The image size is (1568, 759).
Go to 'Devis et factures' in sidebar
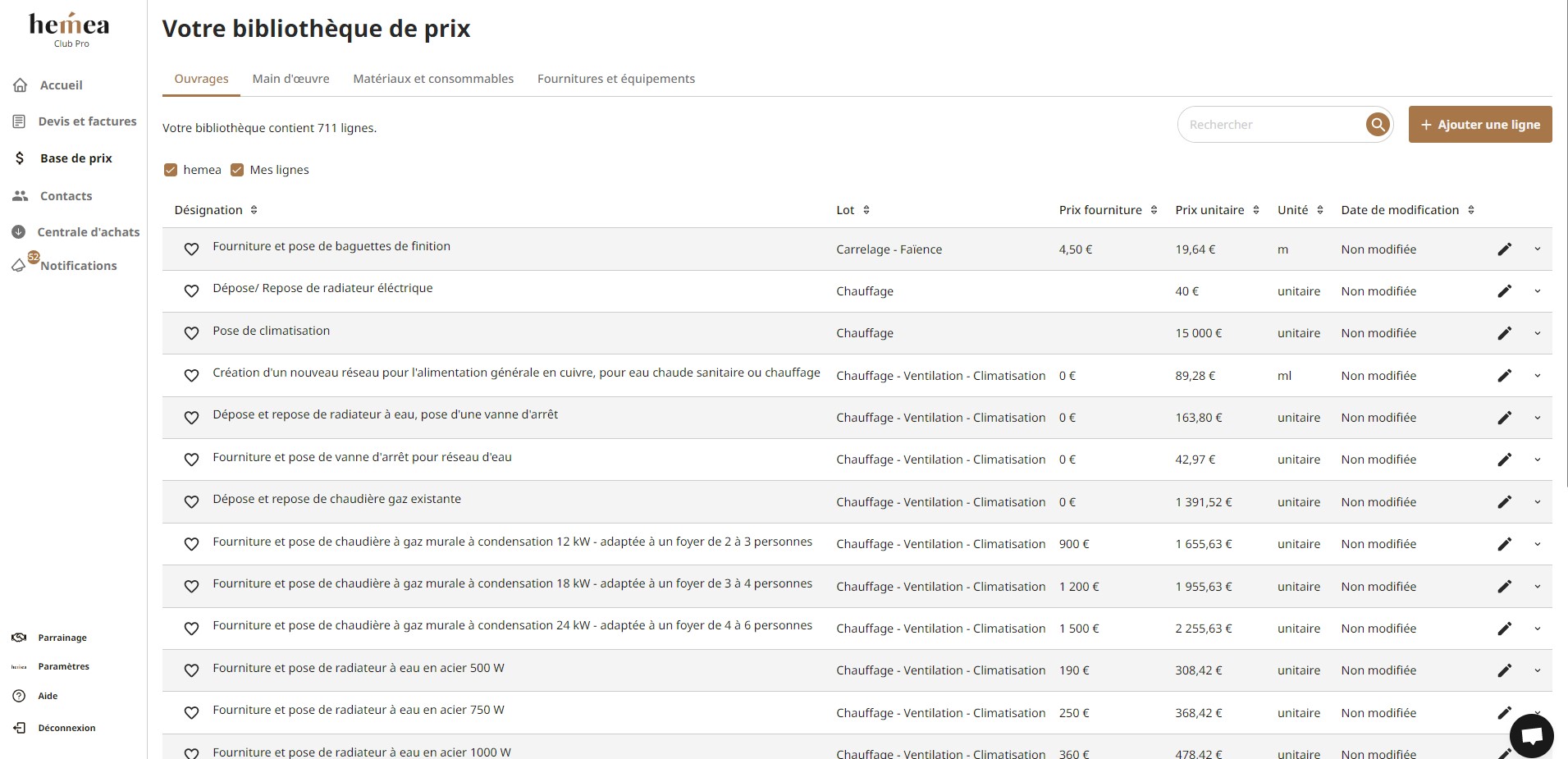tap(87, 121)
